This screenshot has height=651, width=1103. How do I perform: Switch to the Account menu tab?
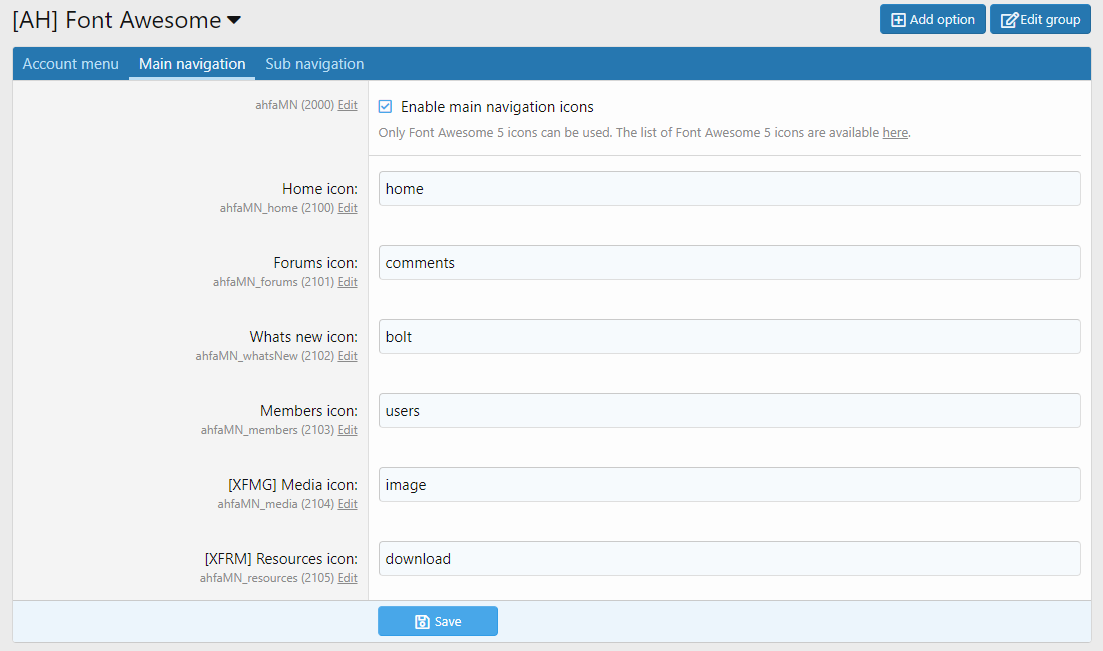70,64
